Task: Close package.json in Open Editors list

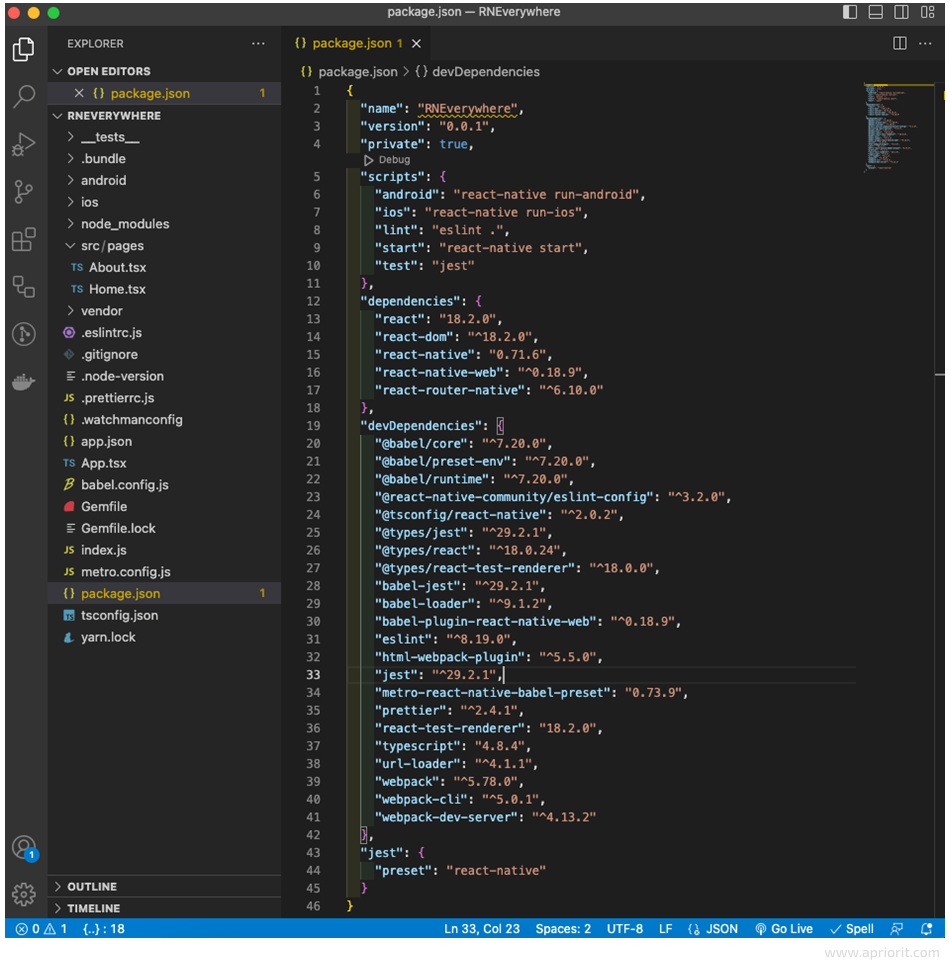Action: click(79, 93)
